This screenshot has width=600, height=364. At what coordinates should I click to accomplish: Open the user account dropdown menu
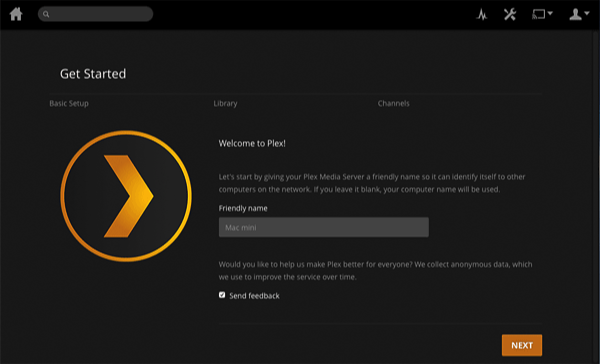coord(579,14)
